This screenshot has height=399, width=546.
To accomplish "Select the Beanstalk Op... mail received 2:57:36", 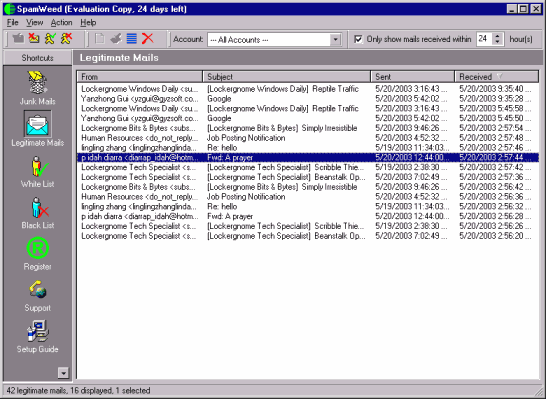I will 308,177.
